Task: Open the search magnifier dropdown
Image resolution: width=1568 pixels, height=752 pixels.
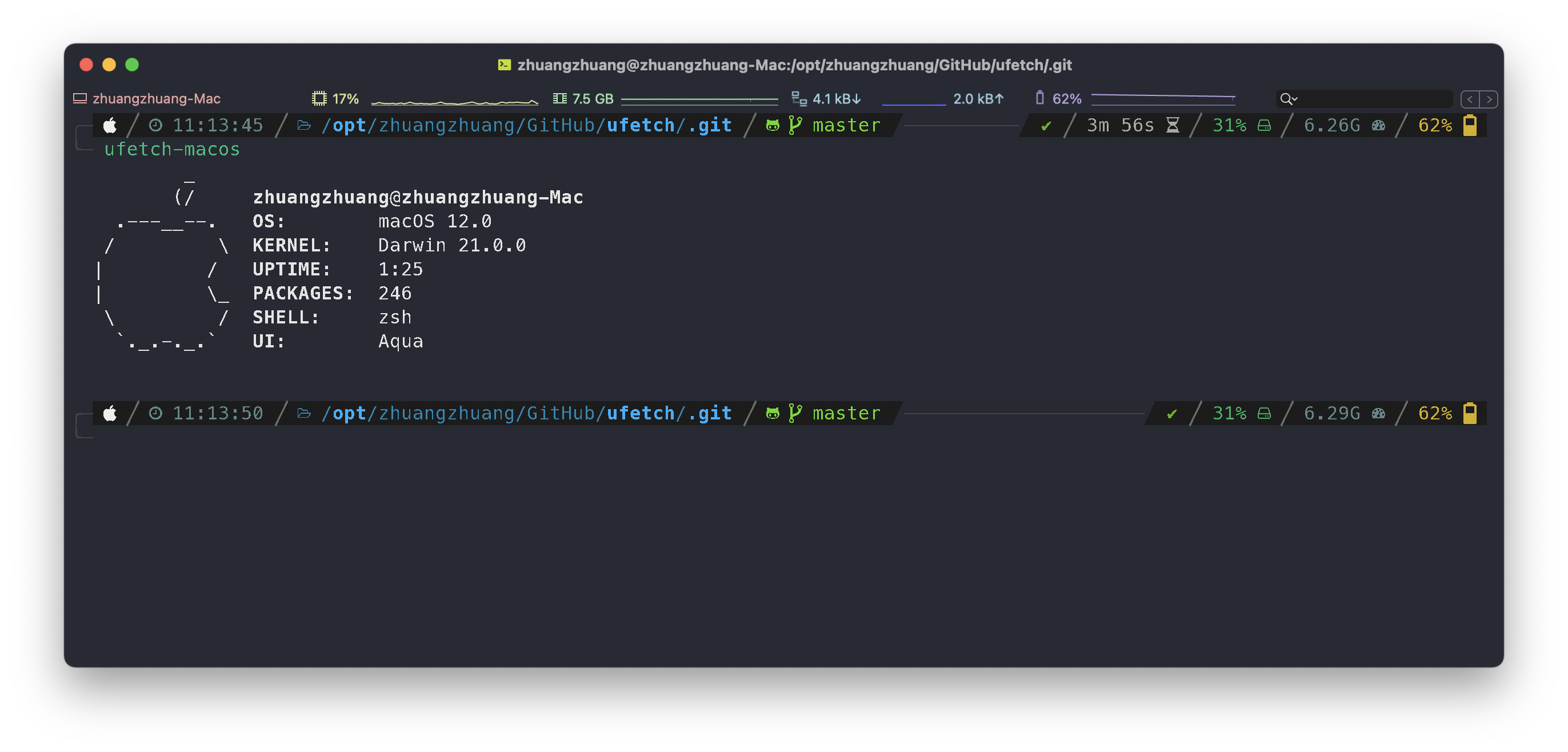Action: [1289, 99]
